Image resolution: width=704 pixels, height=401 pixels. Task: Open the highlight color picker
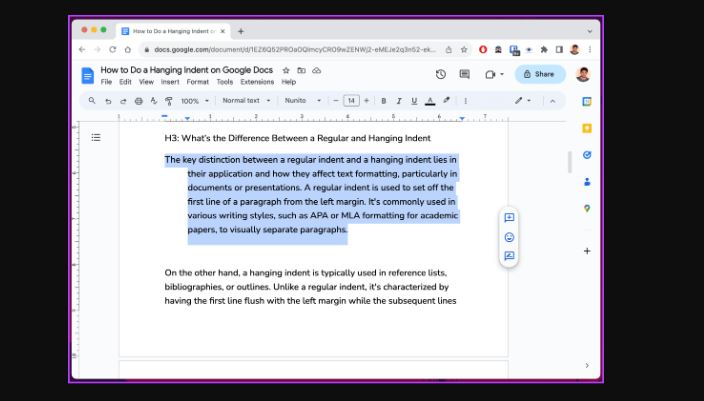point(446,101)
